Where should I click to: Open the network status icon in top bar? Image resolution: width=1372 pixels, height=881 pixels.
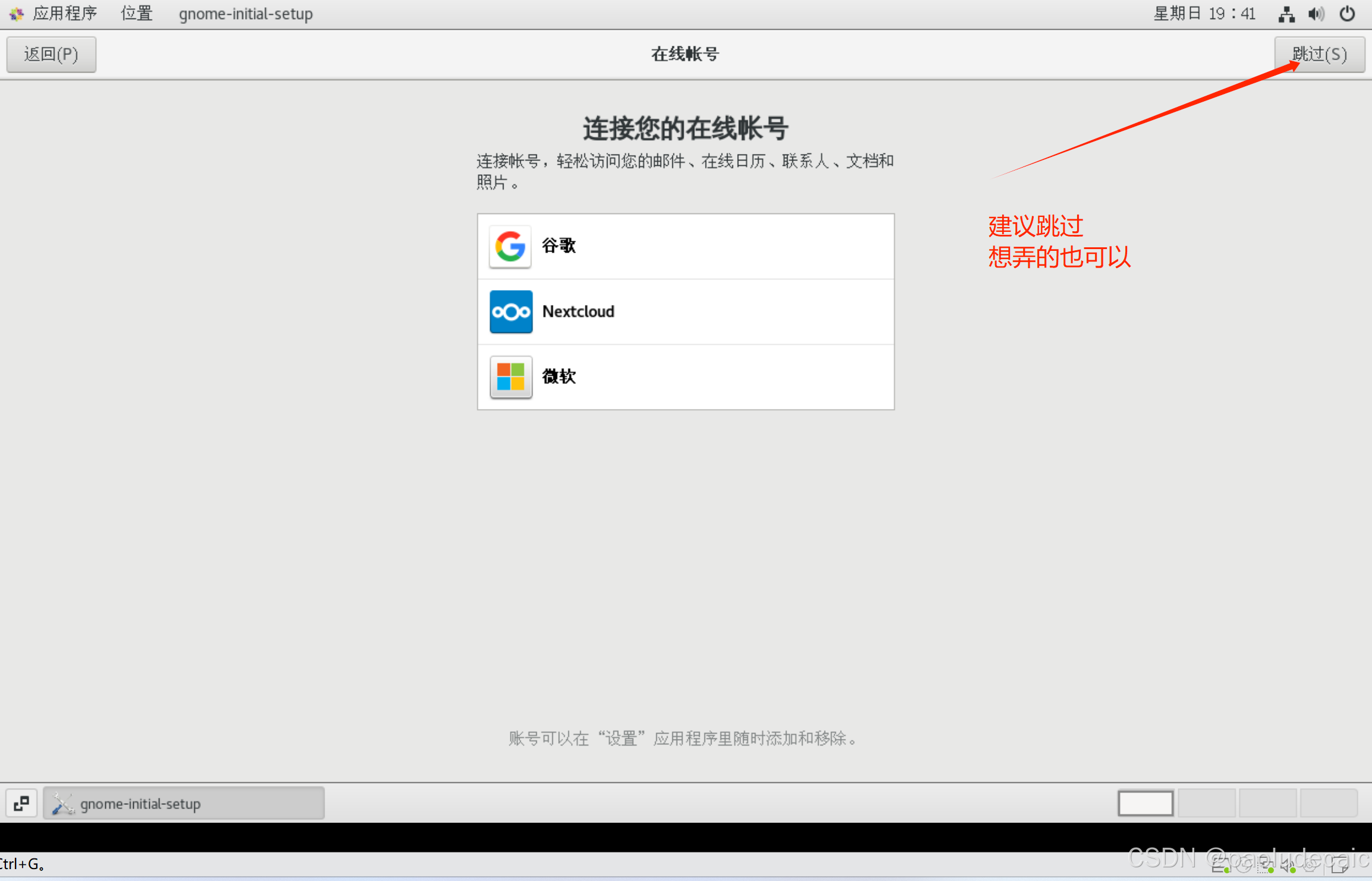click(x=1286, y=14)
